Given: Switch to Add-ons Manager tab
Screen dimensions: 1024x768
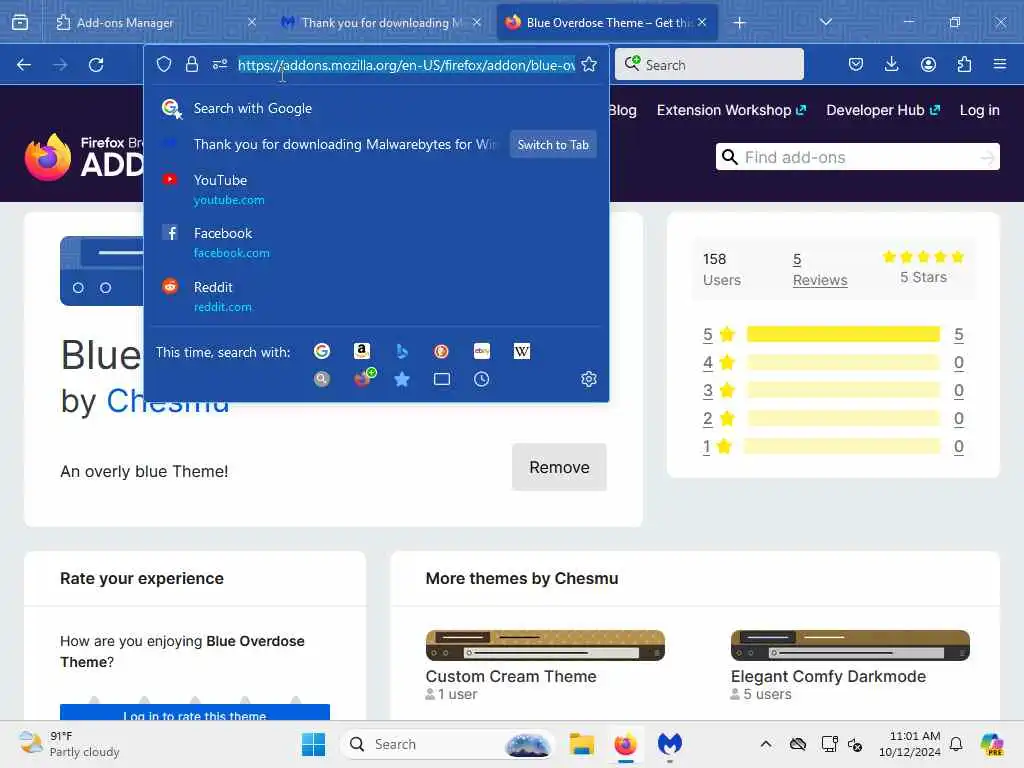Looking at the screenshot, I should pos(156,23).
